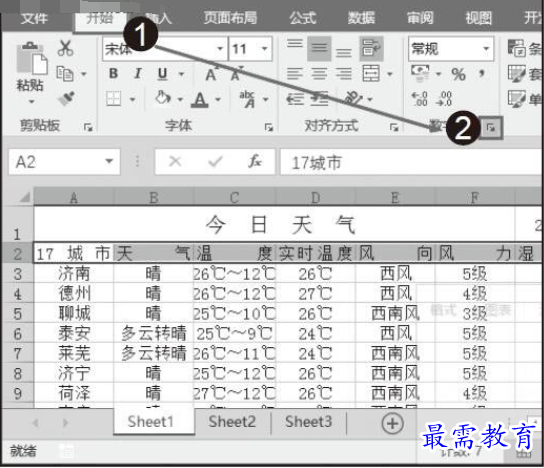Screen dimensions: 544x468
Task: Click the Cut scissors icon
Action: click(65, 48)
